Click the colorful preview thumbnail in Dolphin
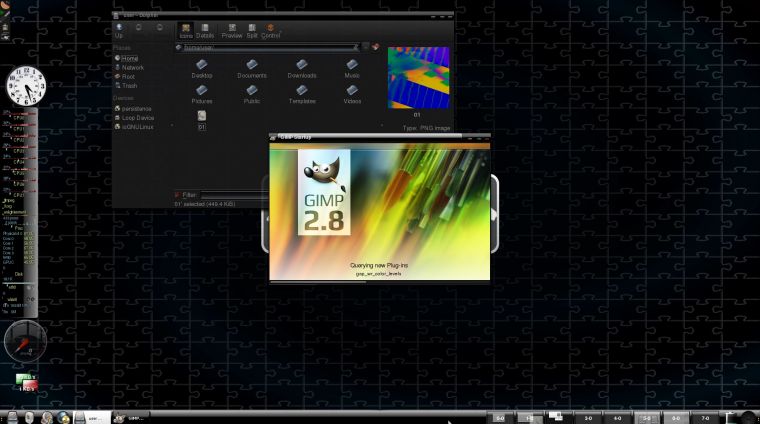The width and height of the screenshot is (760, 424). (x=418, y=78)
